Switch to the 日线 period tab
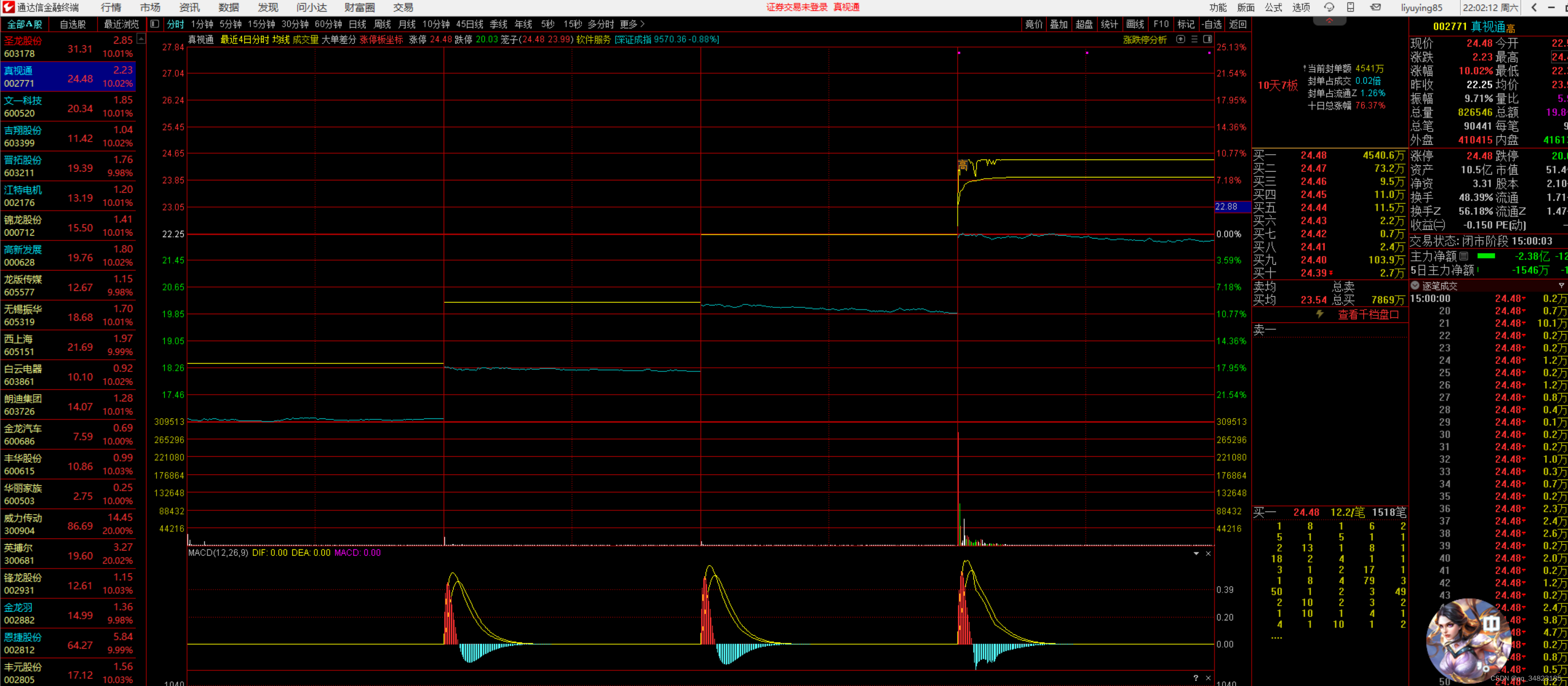This screenshot has width=1568, height=686. click(x=357, y=25)
